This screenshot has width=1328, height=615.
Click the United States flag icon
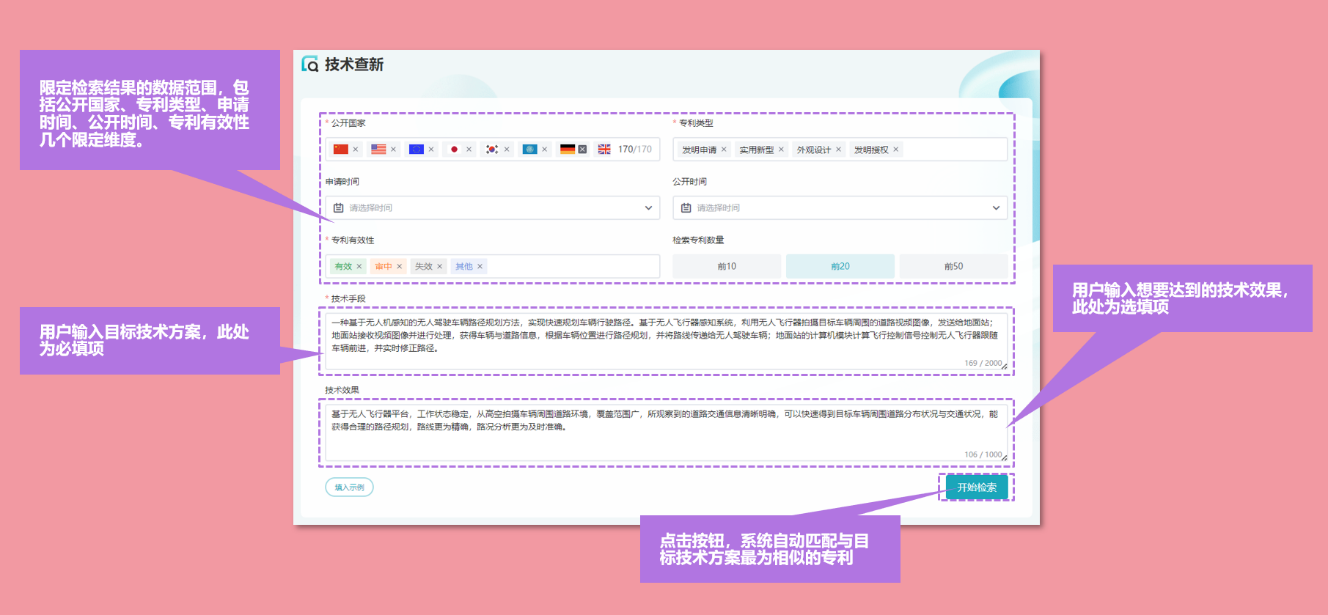click(x=378, y=149)
